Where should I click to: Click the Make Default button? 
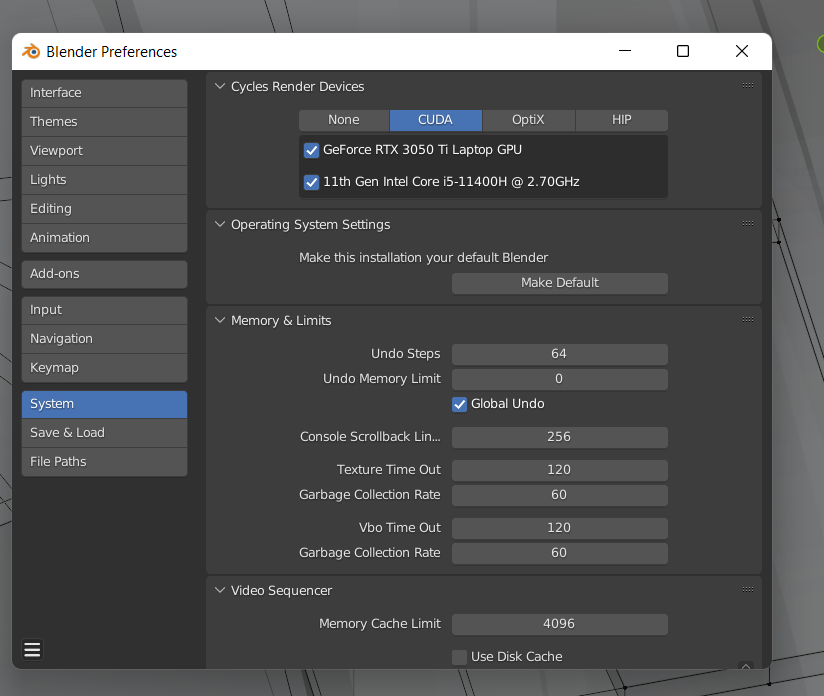(559, 283)
